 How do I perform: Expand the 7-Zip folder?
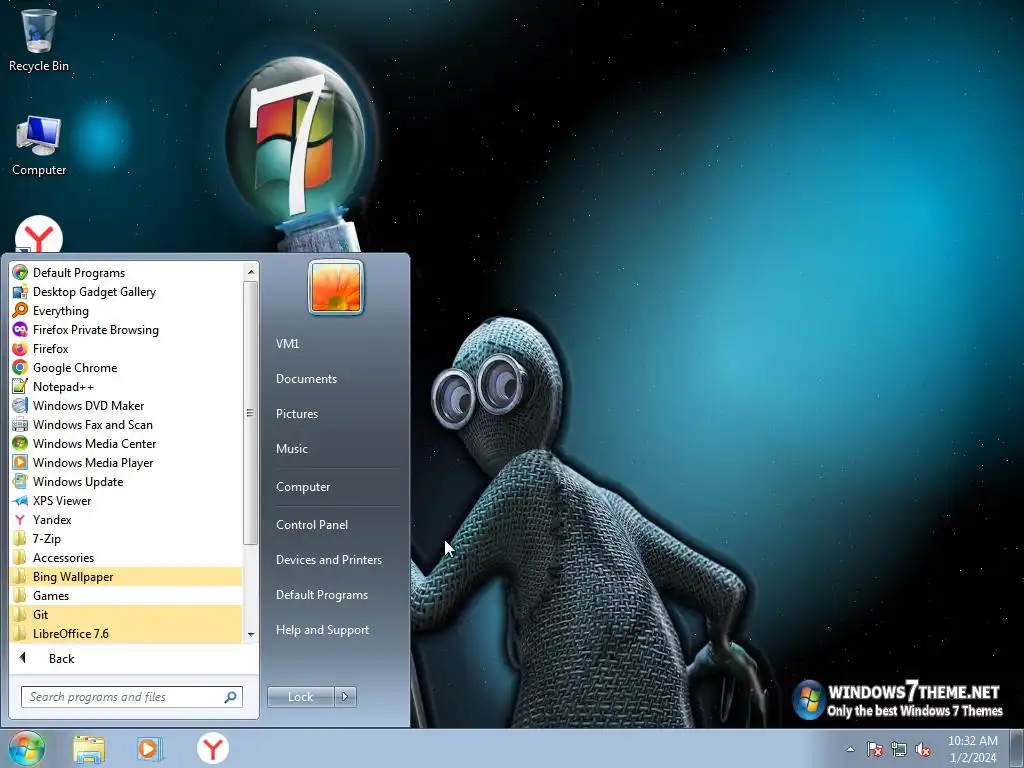pyautogui.click(x=126, y=538)
